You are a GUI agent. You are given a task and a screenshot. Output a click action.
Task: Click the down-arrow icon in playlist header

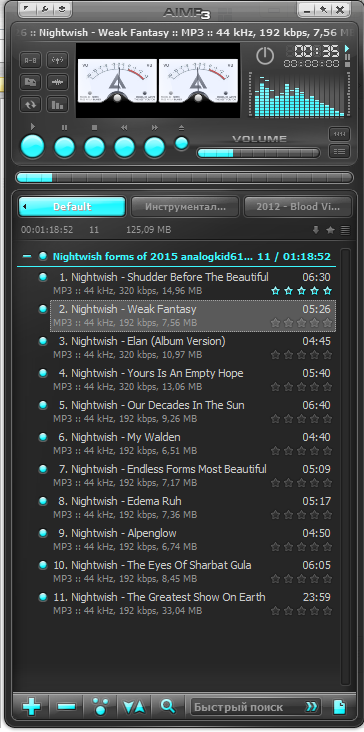click(316, 230)
